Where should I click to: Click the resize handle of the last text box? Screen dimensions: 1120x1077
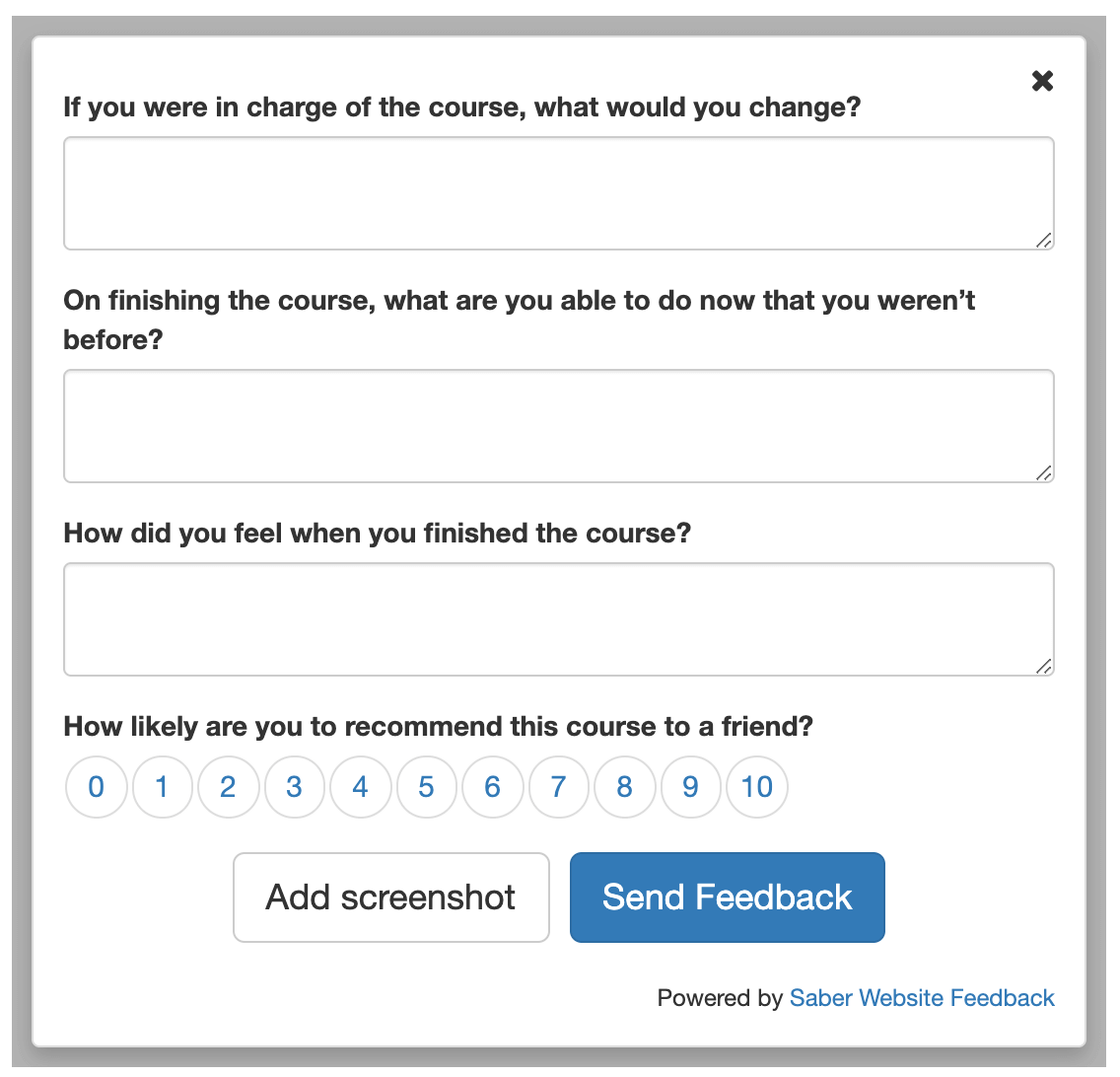tap(1044, 666)
